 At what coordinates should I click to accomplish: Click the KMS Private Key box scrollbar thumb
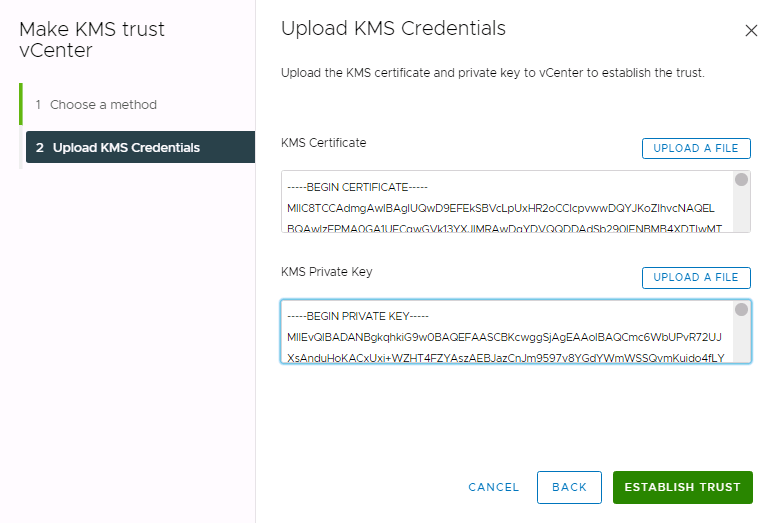(x=741, y=310)
